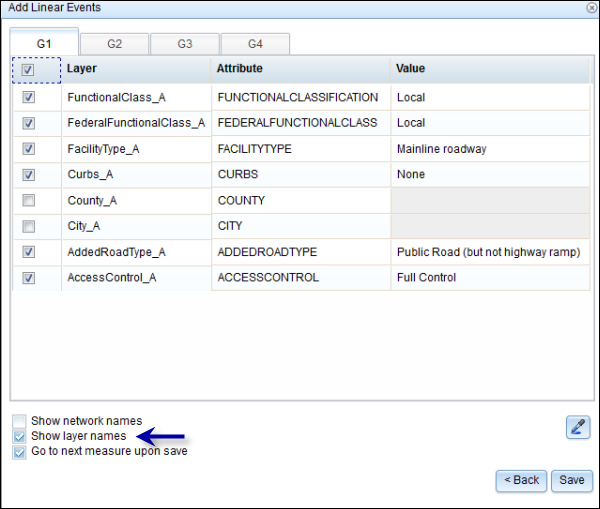Disable Show layer names option

(x=20, y=436)
